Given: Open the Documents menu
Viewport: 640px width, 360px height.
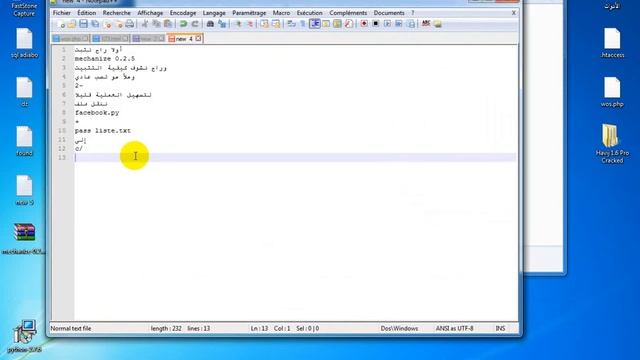Looking at the screenshot, I should [x=389, y=13].
